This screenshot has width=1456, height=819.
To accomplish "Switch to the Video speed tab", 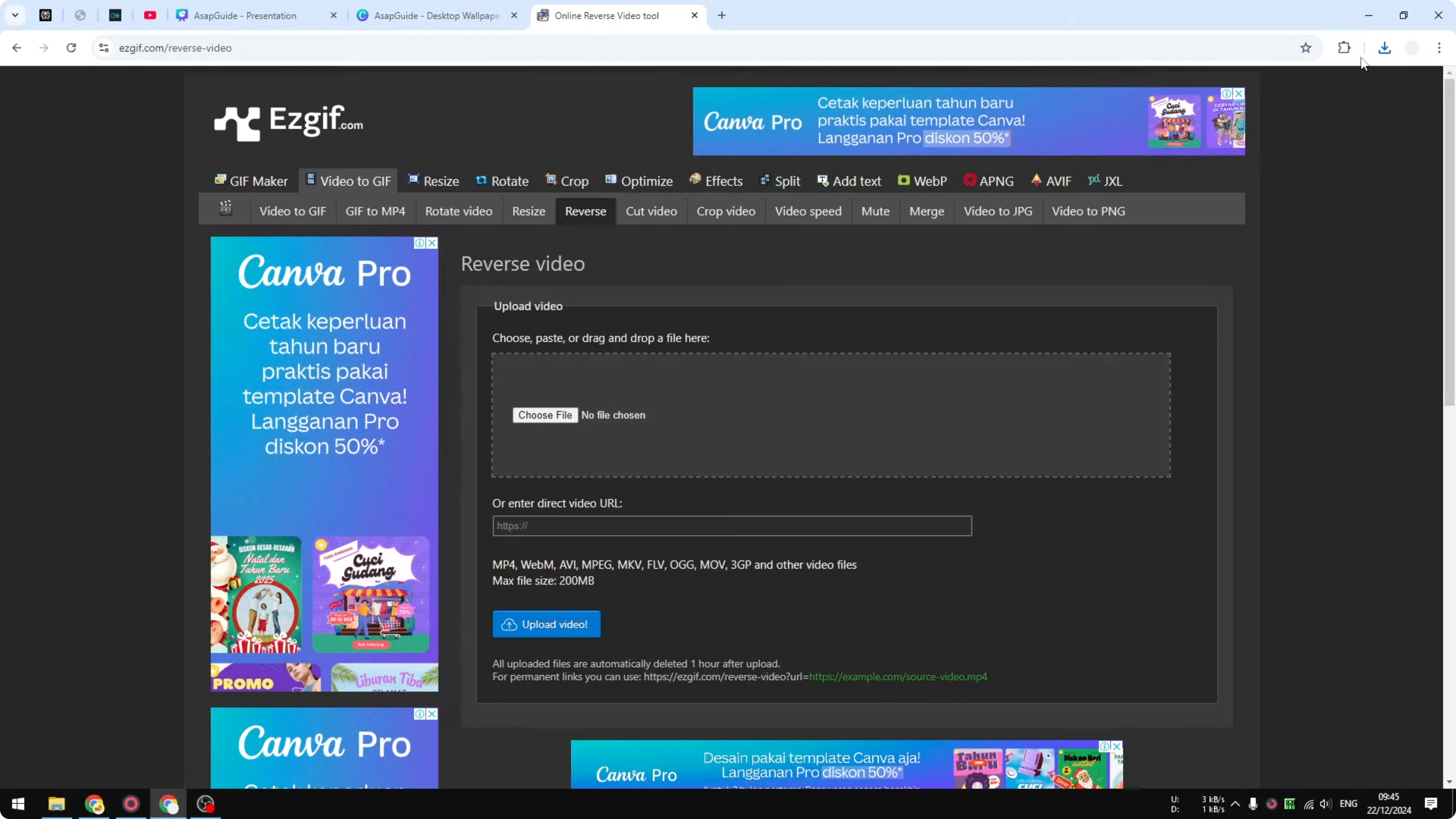I will point(808,211).
